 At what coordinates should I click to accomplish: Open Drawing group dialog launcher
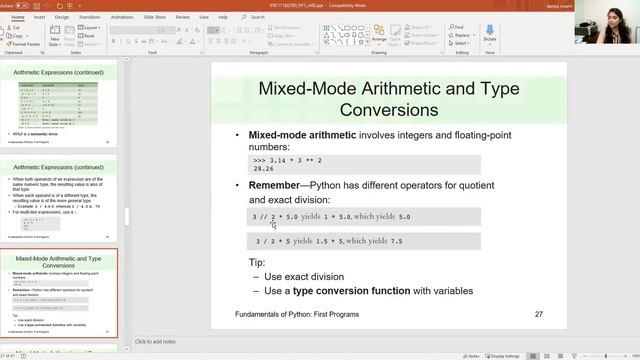tap(442, 53)
